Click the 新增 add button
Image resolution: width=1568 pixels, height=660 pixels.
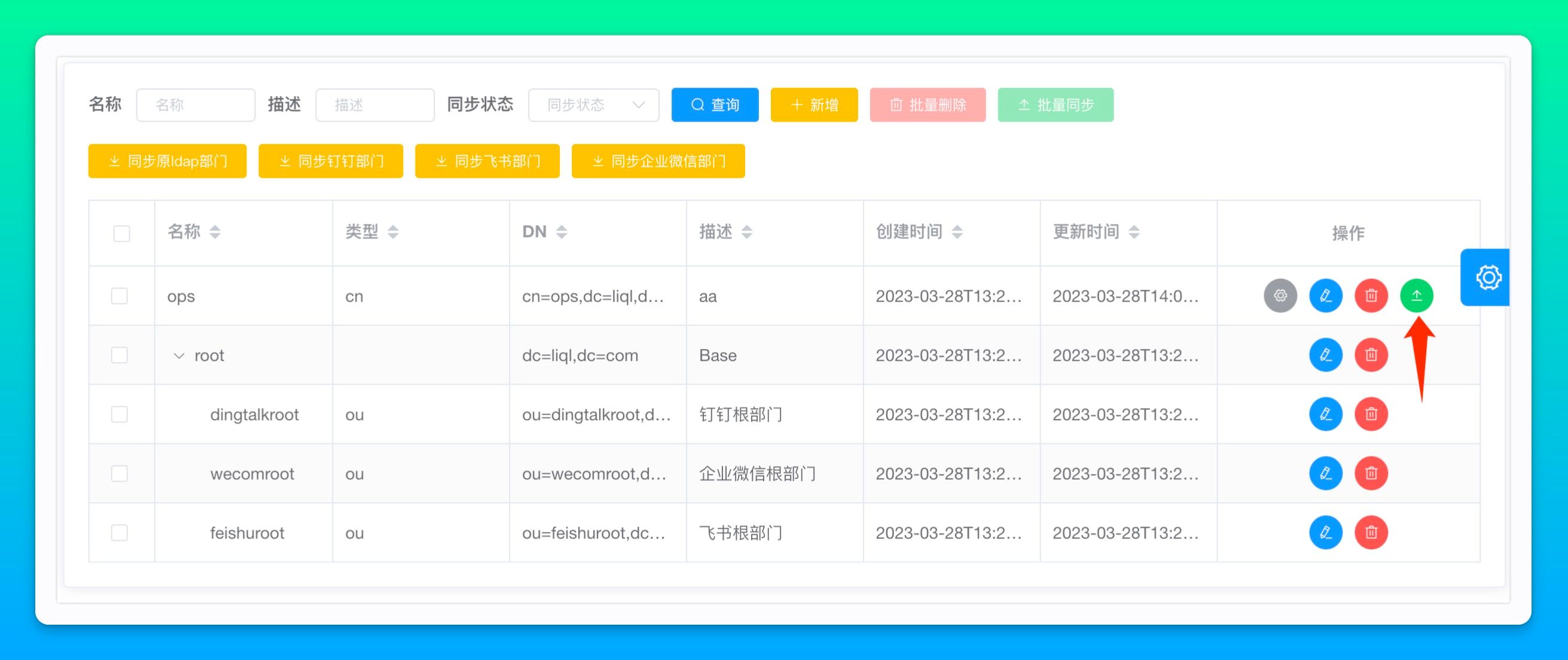tap(814, 105)
